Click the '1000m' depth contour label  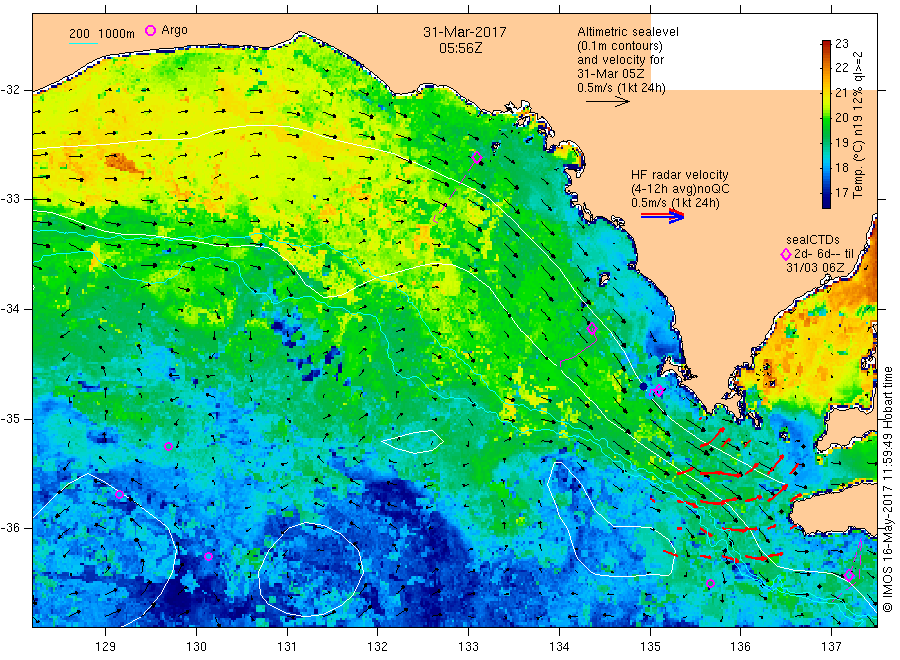tap(117, 34)
